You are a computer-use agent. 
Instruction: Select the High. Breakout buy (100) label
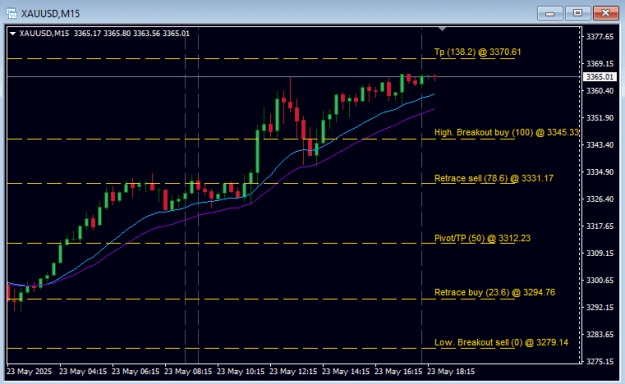[506, 132]
